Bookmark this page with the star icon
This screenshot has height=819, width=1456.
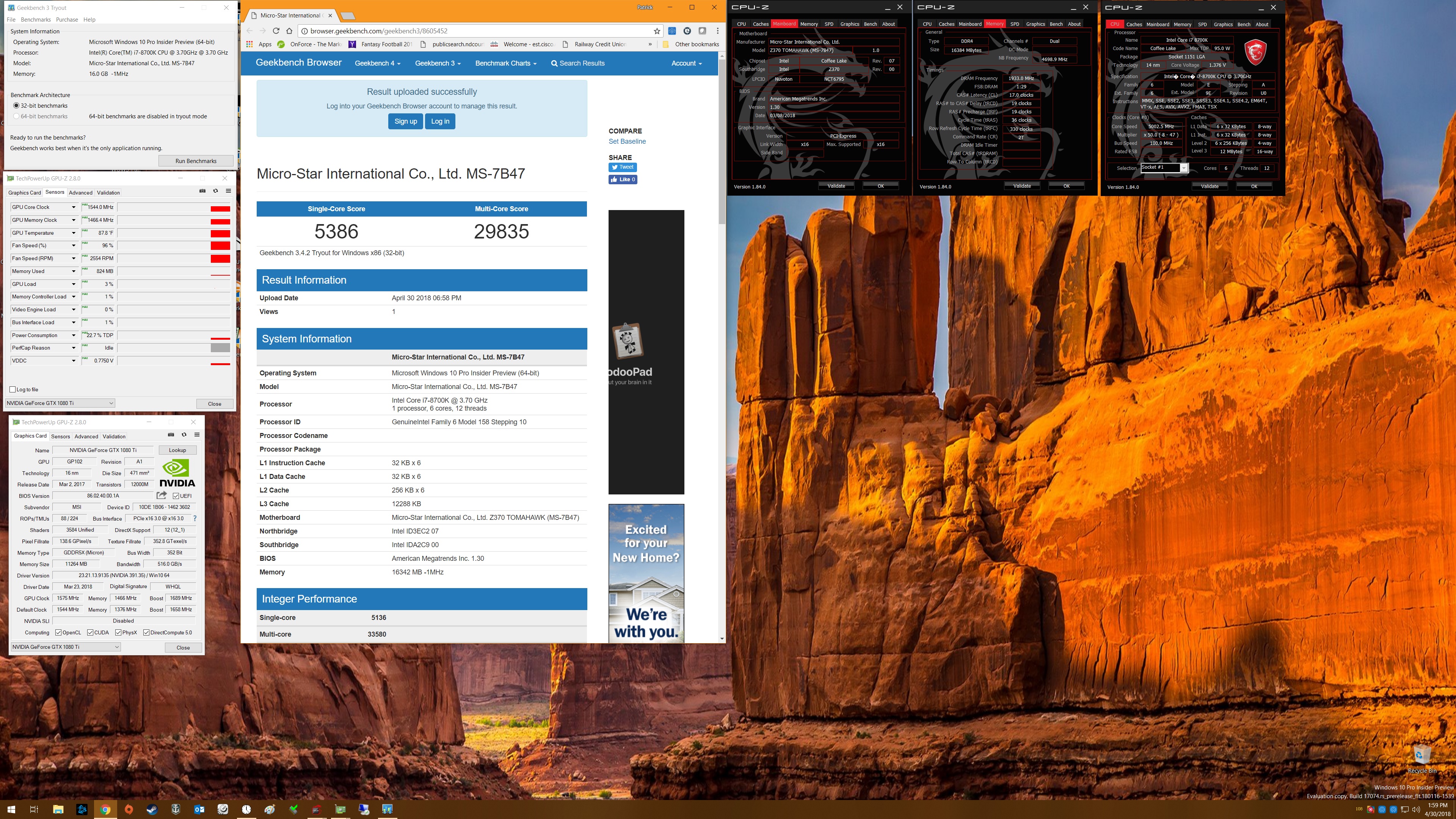pos(657,31)
